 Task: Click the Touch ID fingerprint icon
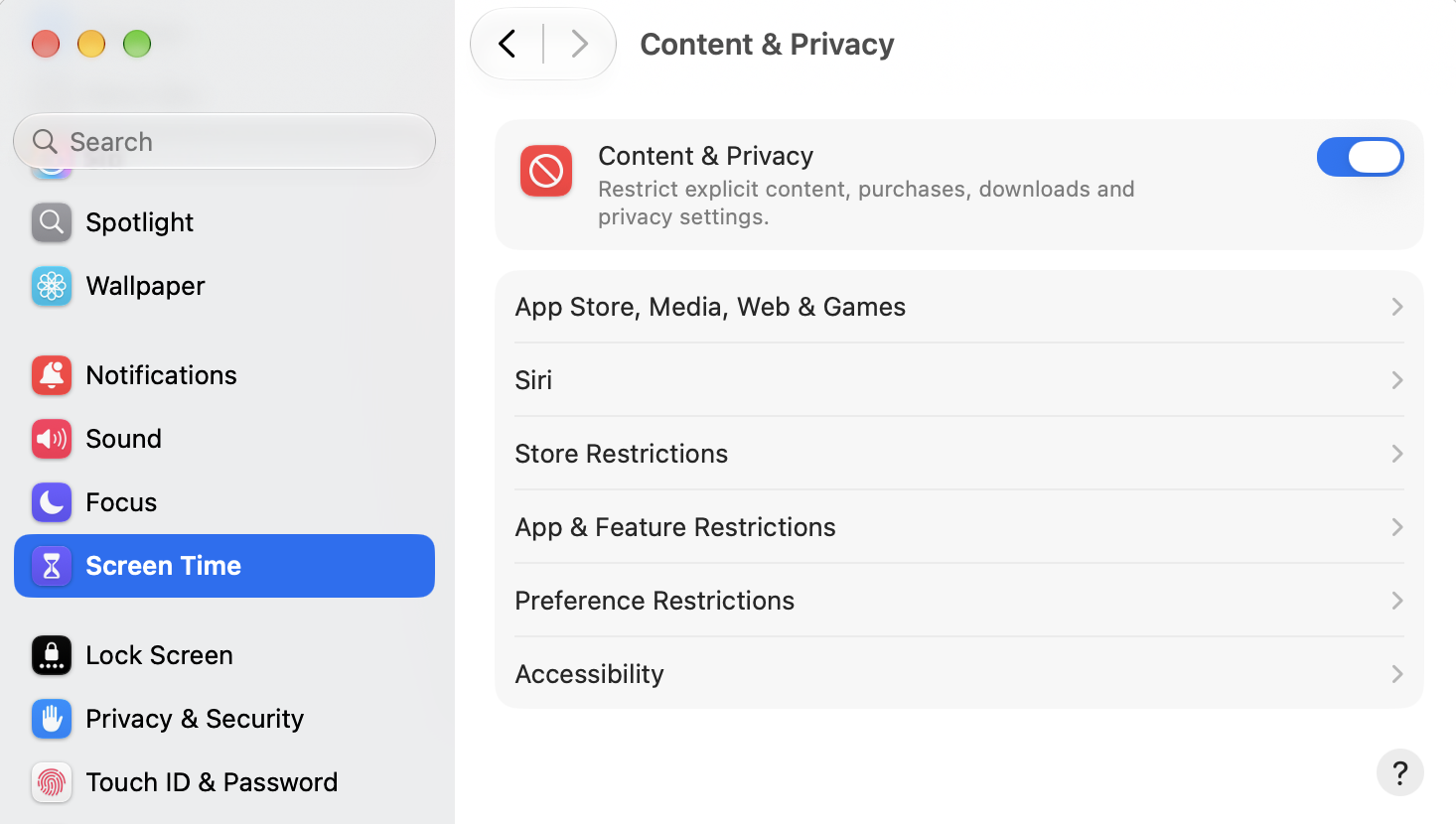pos(51,782)
